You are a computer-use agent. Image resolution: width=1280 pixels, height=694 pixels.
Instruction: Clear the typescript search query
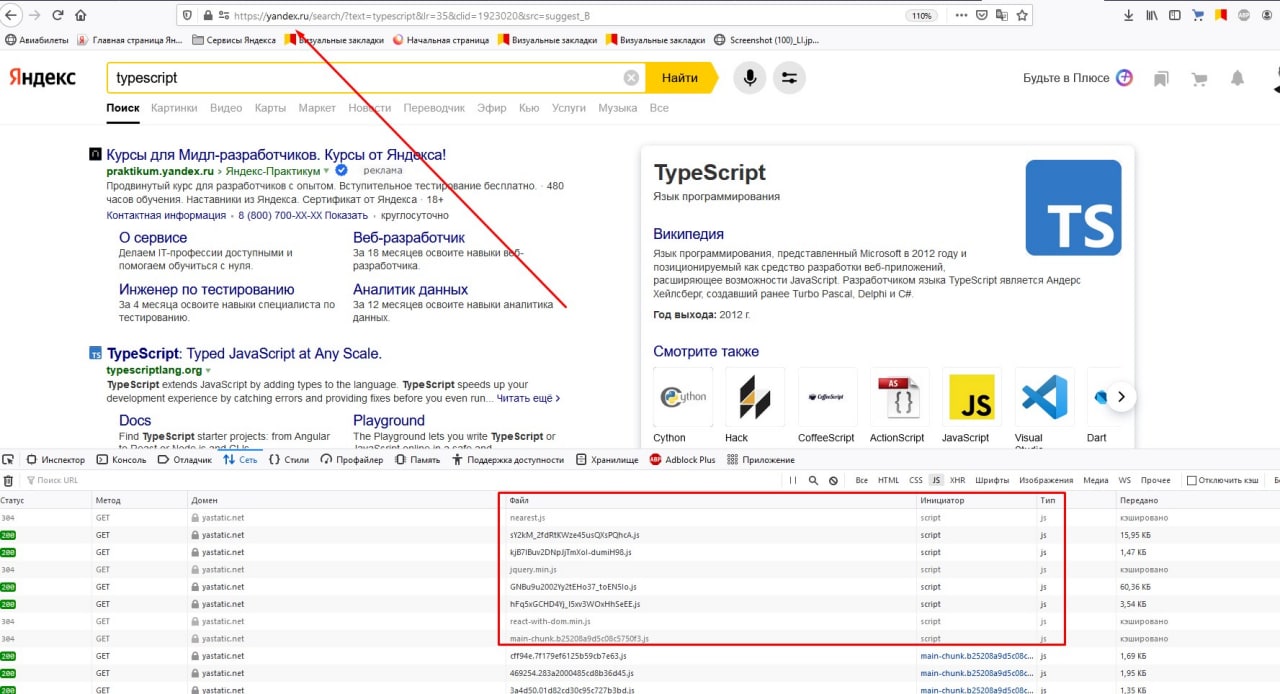tap(631, 78)
